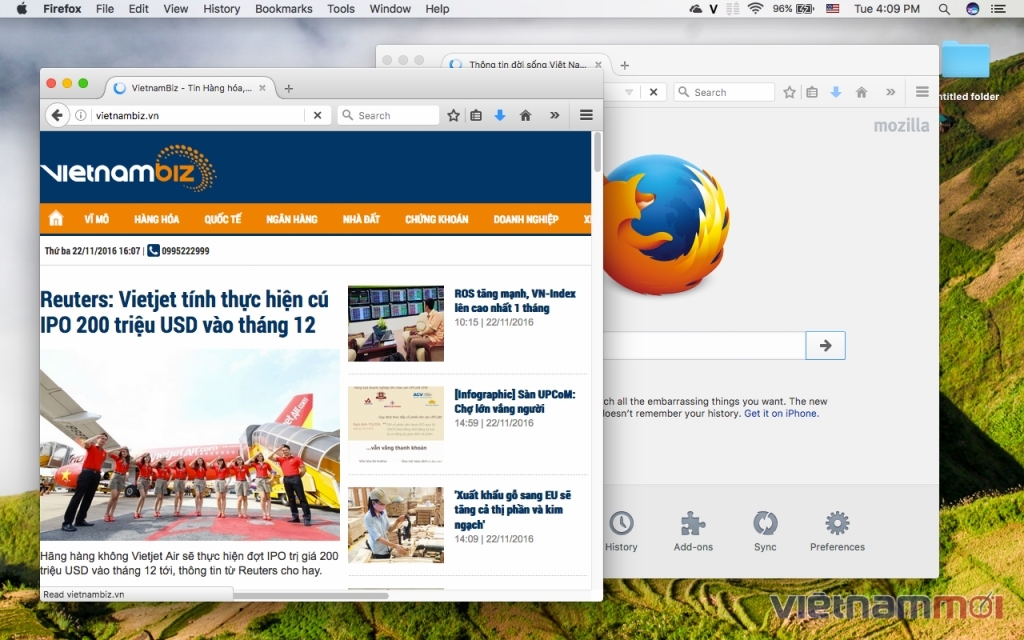
Task: Open the Reuters Vietjet IPO headline
Action: coord(184,312)
